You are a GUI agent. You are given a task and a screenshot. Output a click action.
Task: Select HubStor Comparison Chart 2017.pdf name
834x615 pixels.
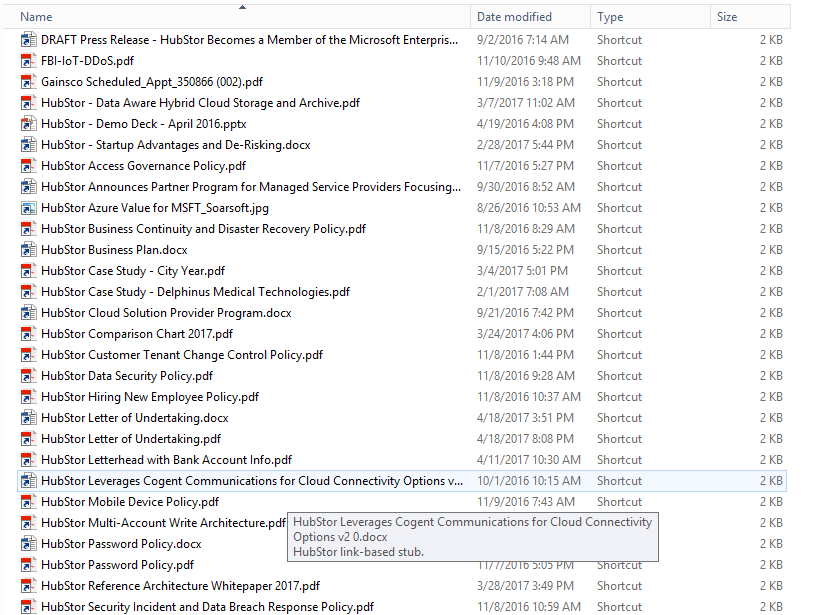click(137, 334)
